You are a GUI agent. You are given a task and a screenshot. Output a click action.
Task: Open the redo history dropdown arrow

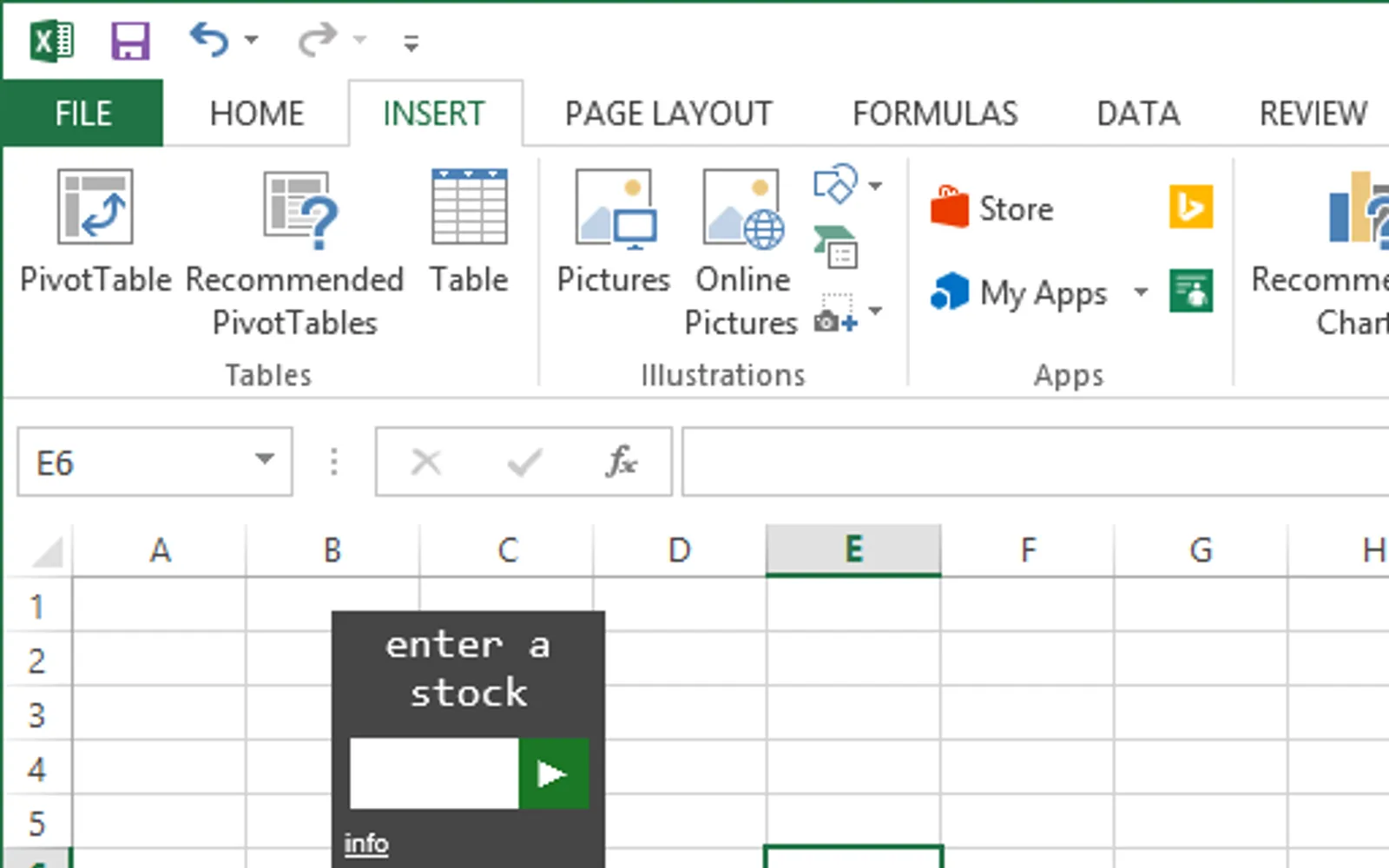(x=359, y=40)
